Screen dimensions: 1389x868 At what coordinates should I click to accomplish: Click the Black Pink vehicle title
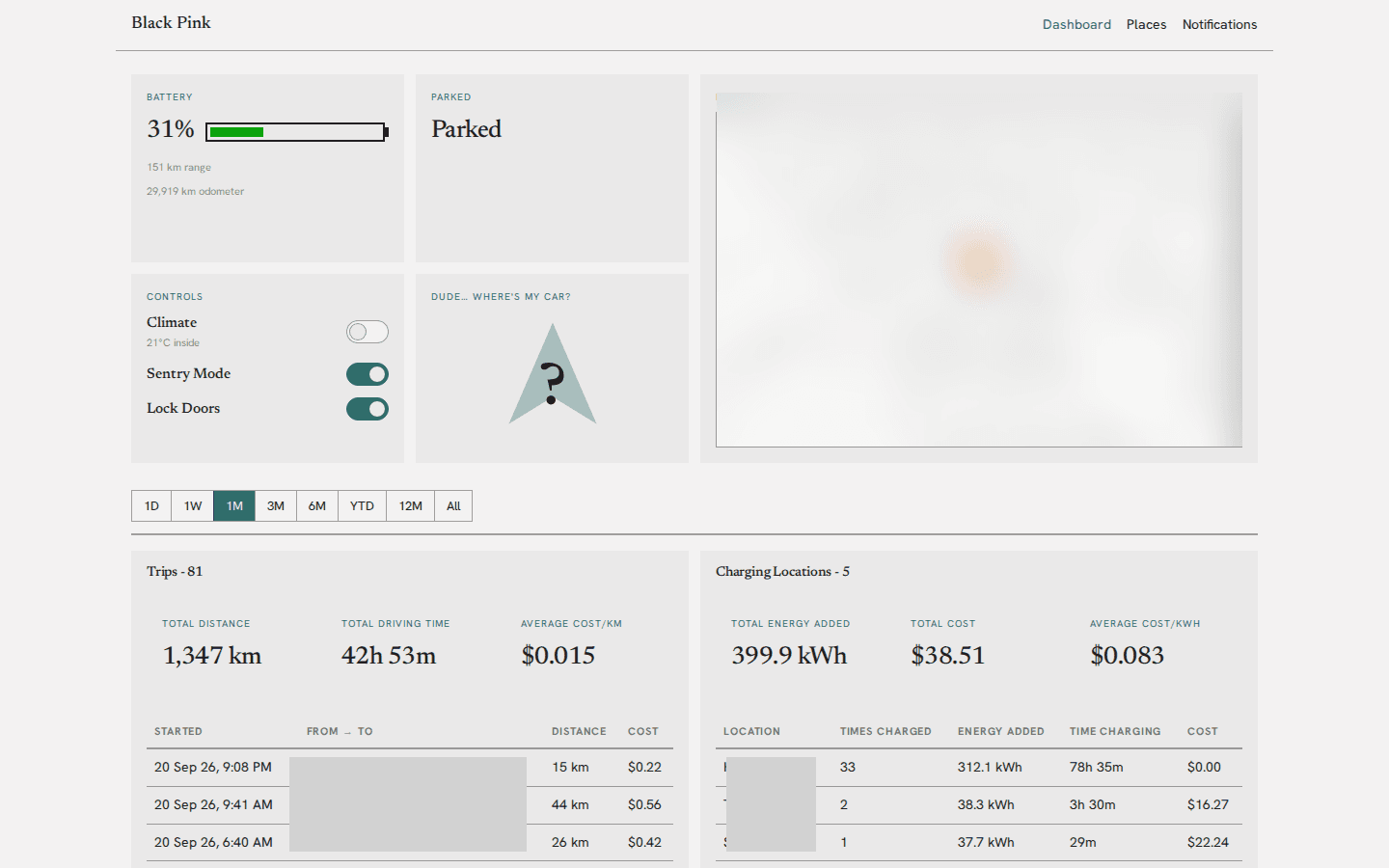pos(171,22)
